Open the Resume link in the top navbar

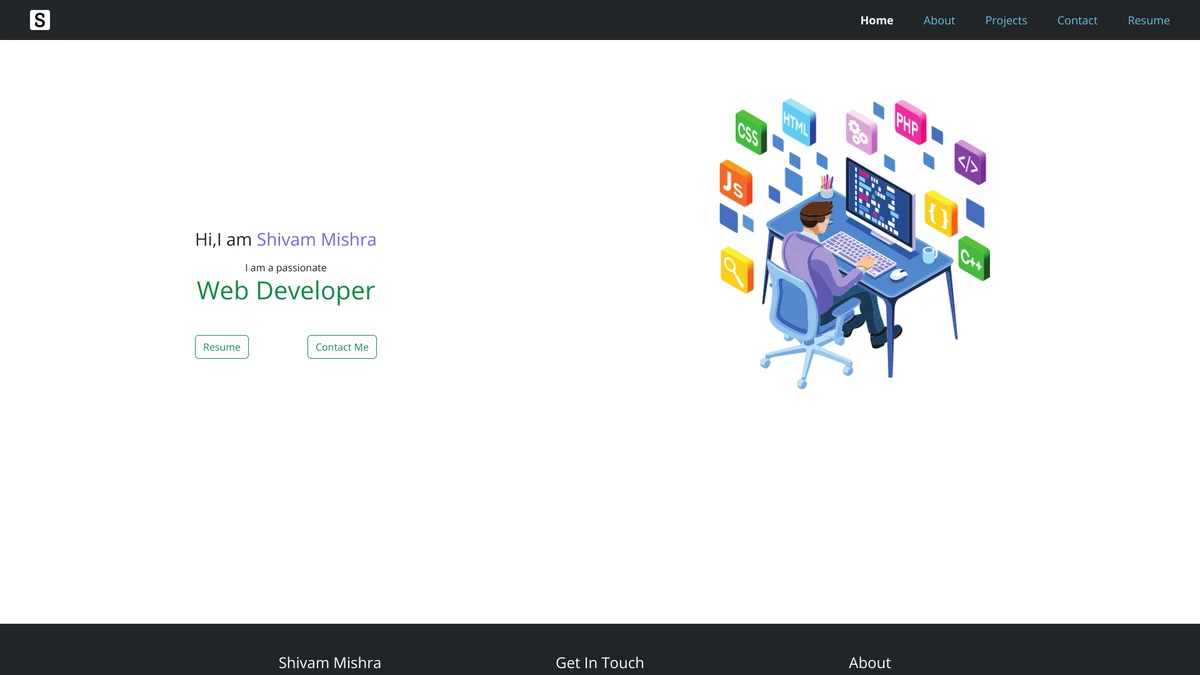coord(1148,20)
